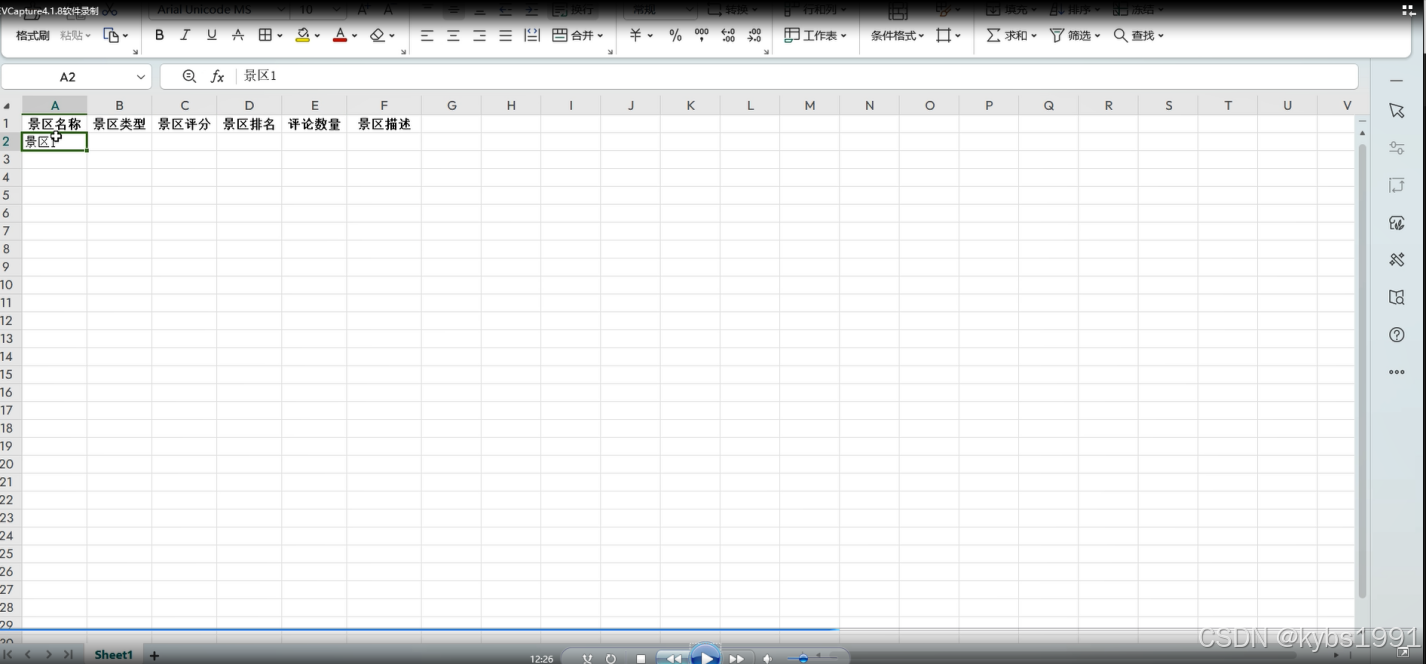Screen dimensions: 1426x664
Task: Click the Sum (求和) button
Action: click(x=1011, y=35)
